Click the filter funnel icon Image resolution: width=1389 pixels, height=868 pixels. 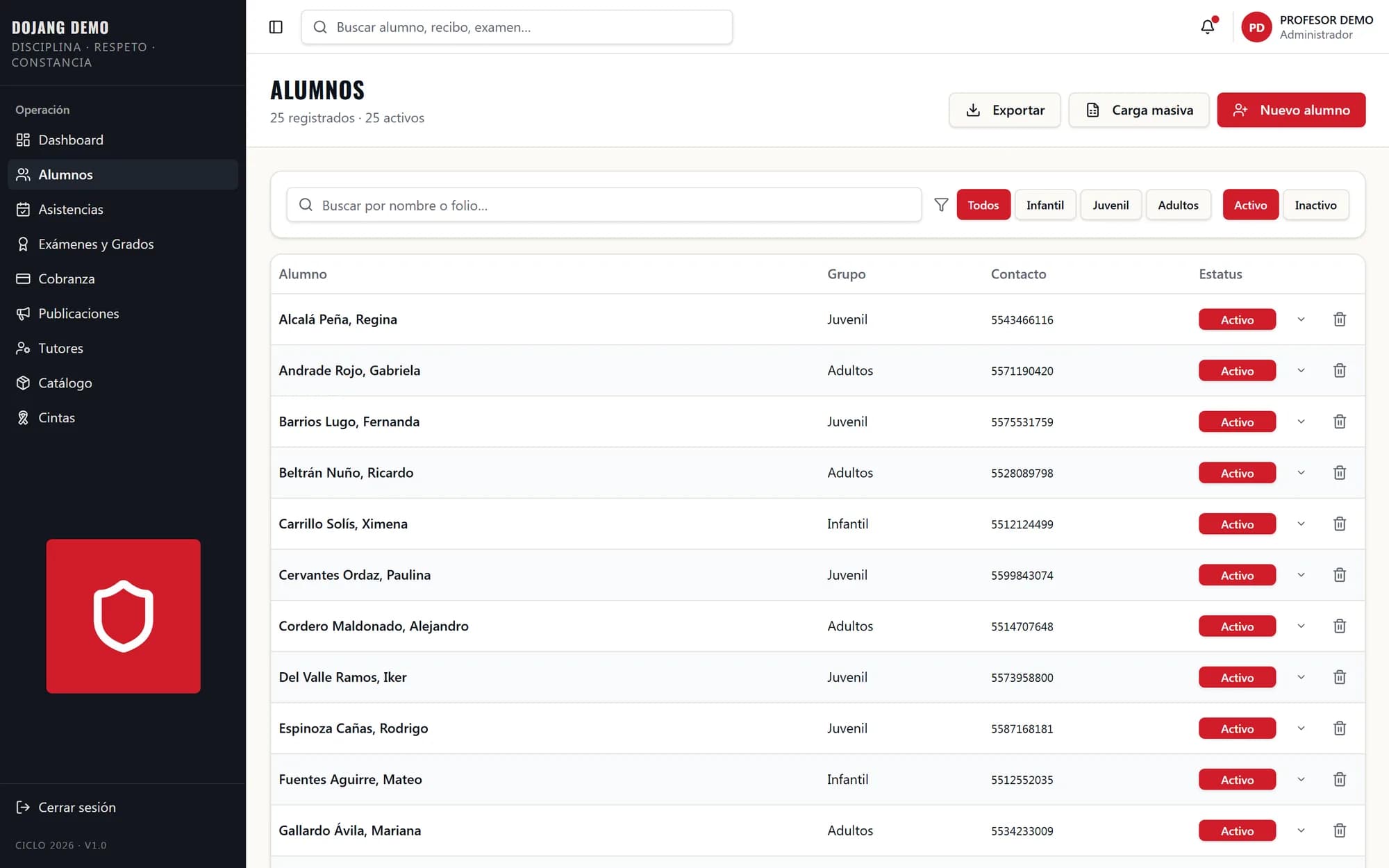click(x=941, y=205)
